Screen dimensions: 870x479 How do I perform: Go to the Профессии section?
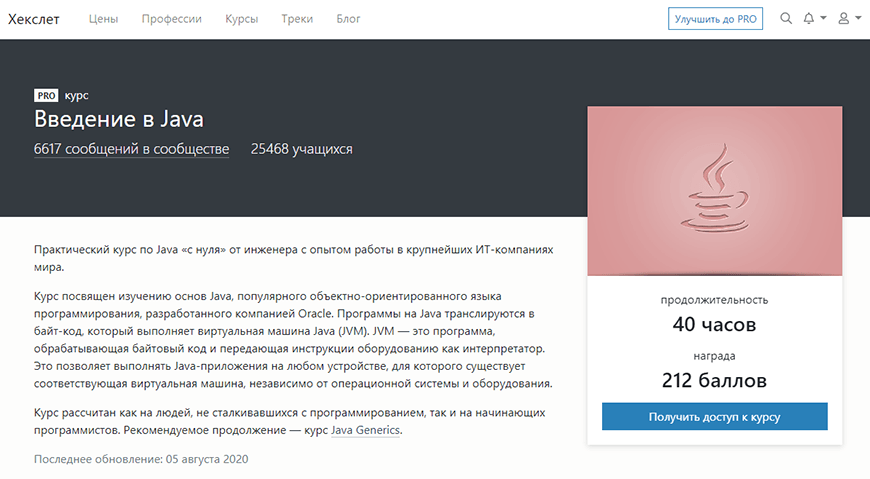tap(171, 19)
